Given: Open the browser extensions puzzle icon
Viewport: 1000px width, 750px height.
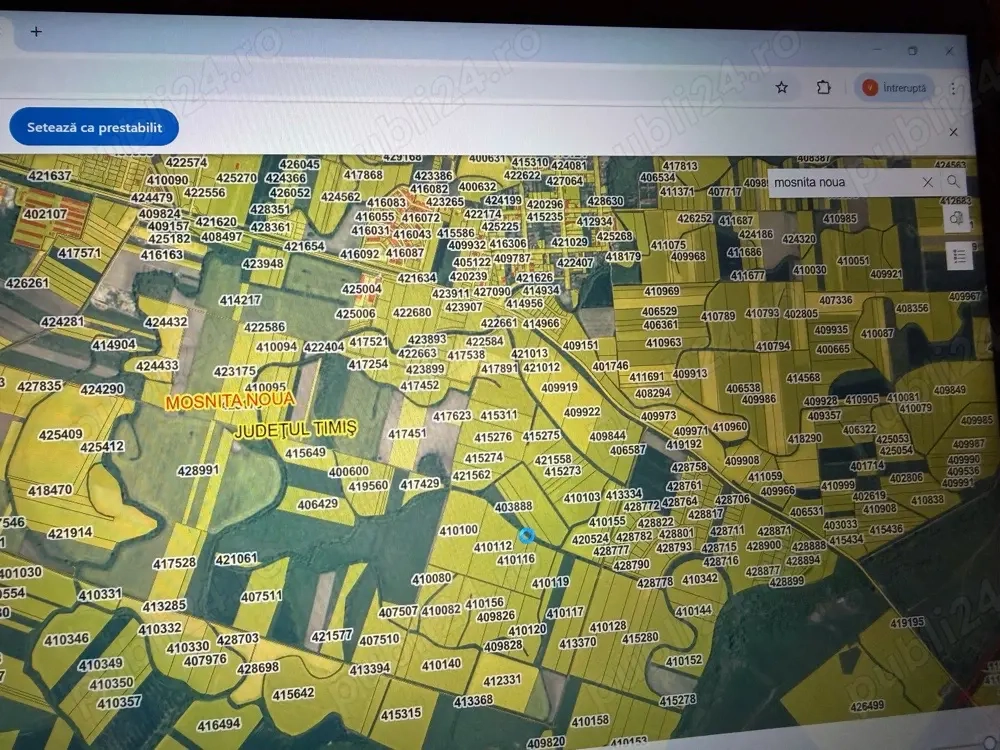Looking at the screenshot, I should [823, 88].
